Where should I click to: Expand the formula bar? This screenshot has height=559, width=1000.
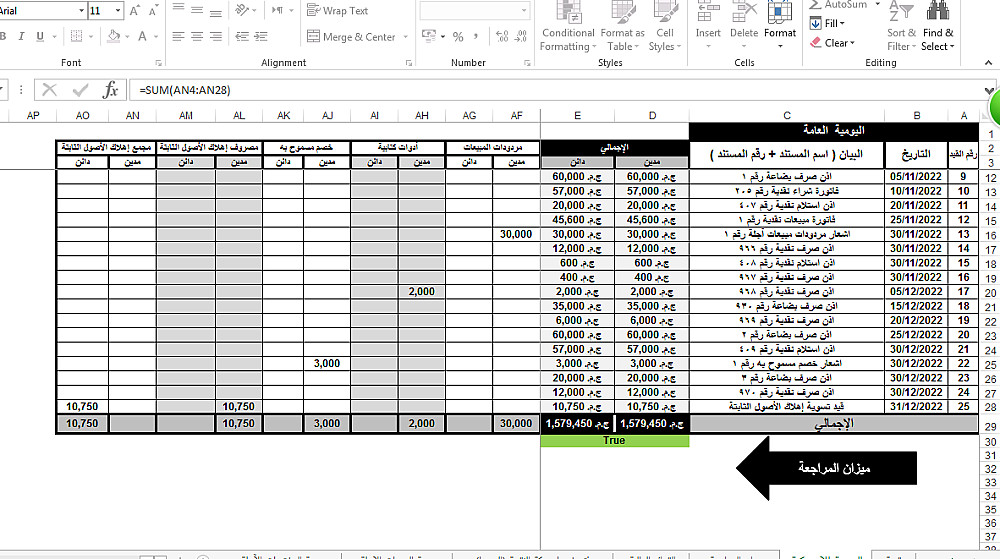989,90
